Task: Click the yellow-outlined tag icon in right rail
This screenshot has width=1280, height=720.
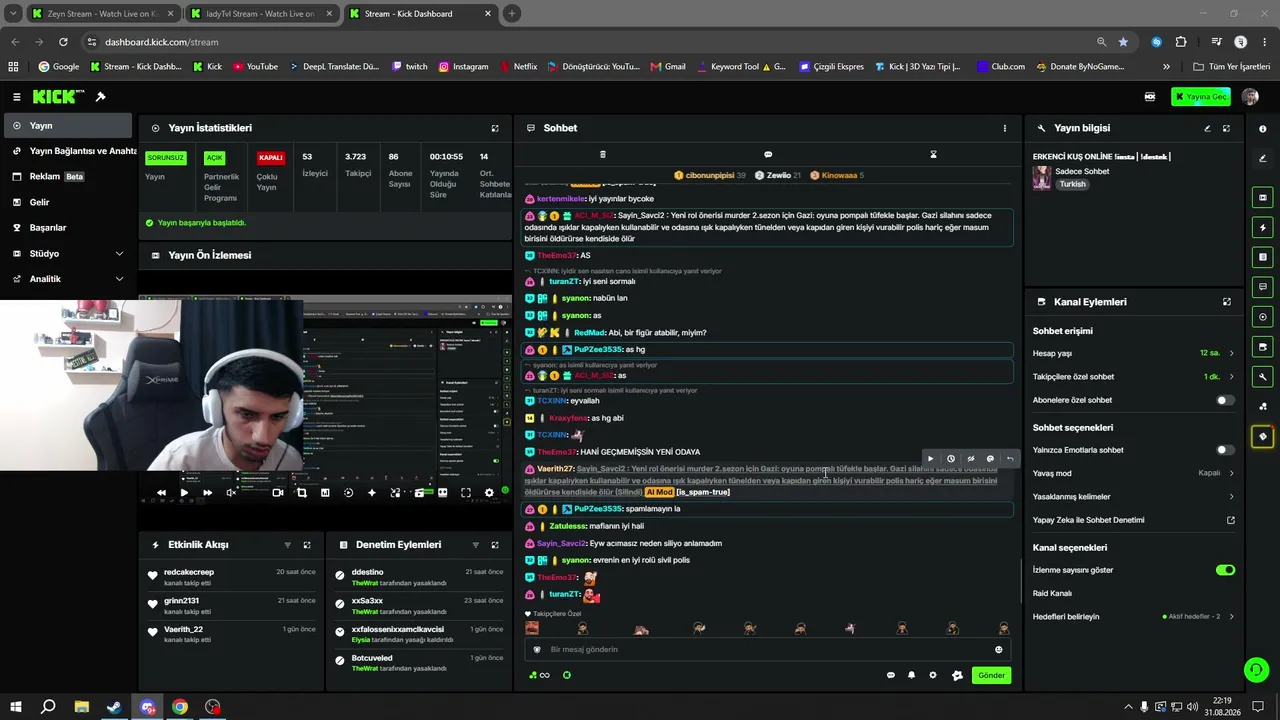Action: [1263, 437]
